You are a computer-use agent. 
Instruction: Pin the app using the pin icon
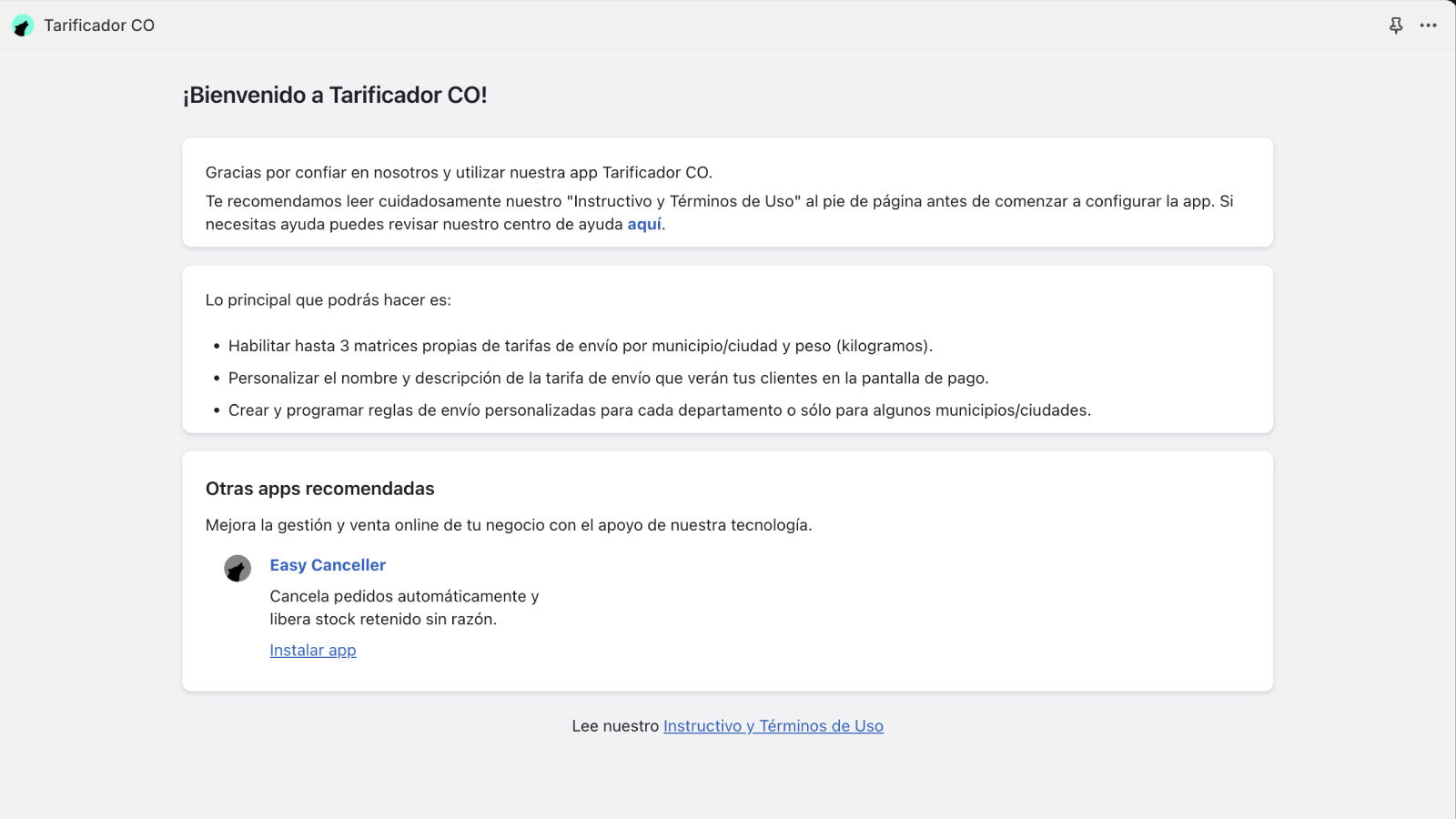(1396, 25)
